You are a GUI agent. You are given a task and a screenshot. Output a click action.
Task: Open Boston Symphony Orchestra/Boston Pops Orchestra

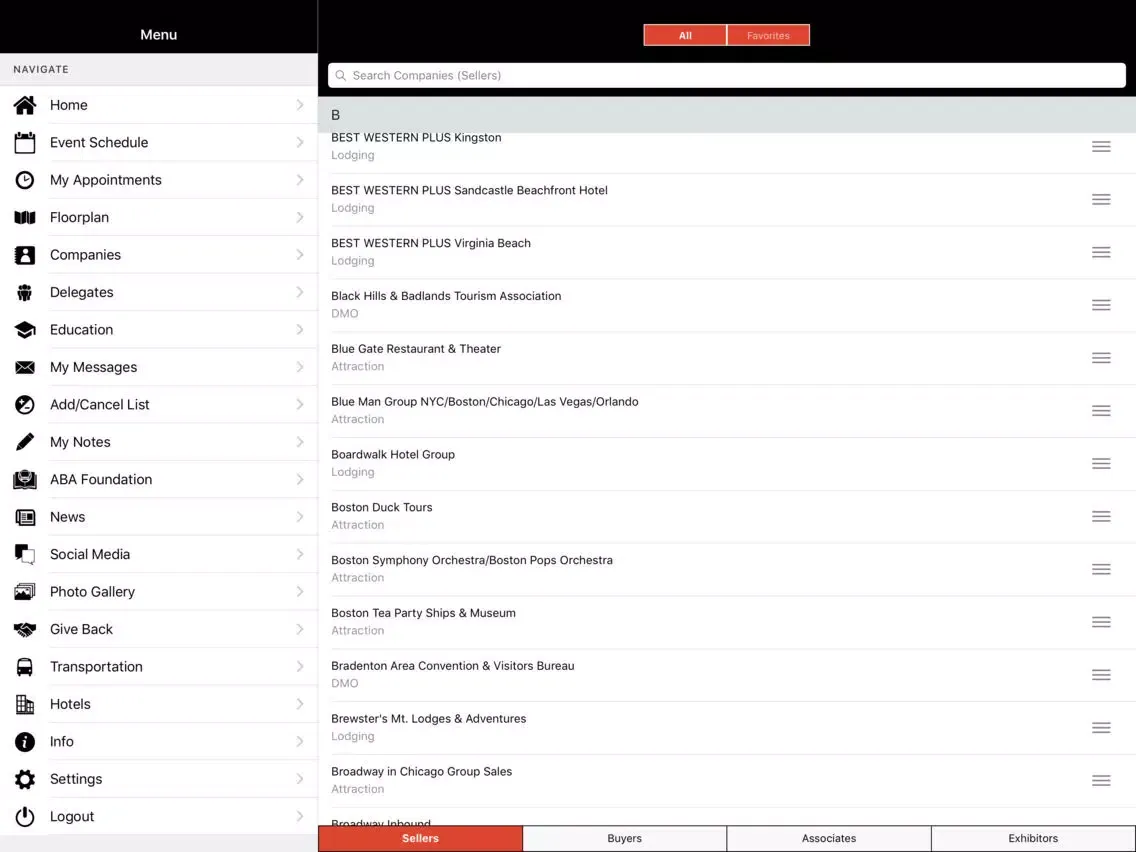pos(727,569)
